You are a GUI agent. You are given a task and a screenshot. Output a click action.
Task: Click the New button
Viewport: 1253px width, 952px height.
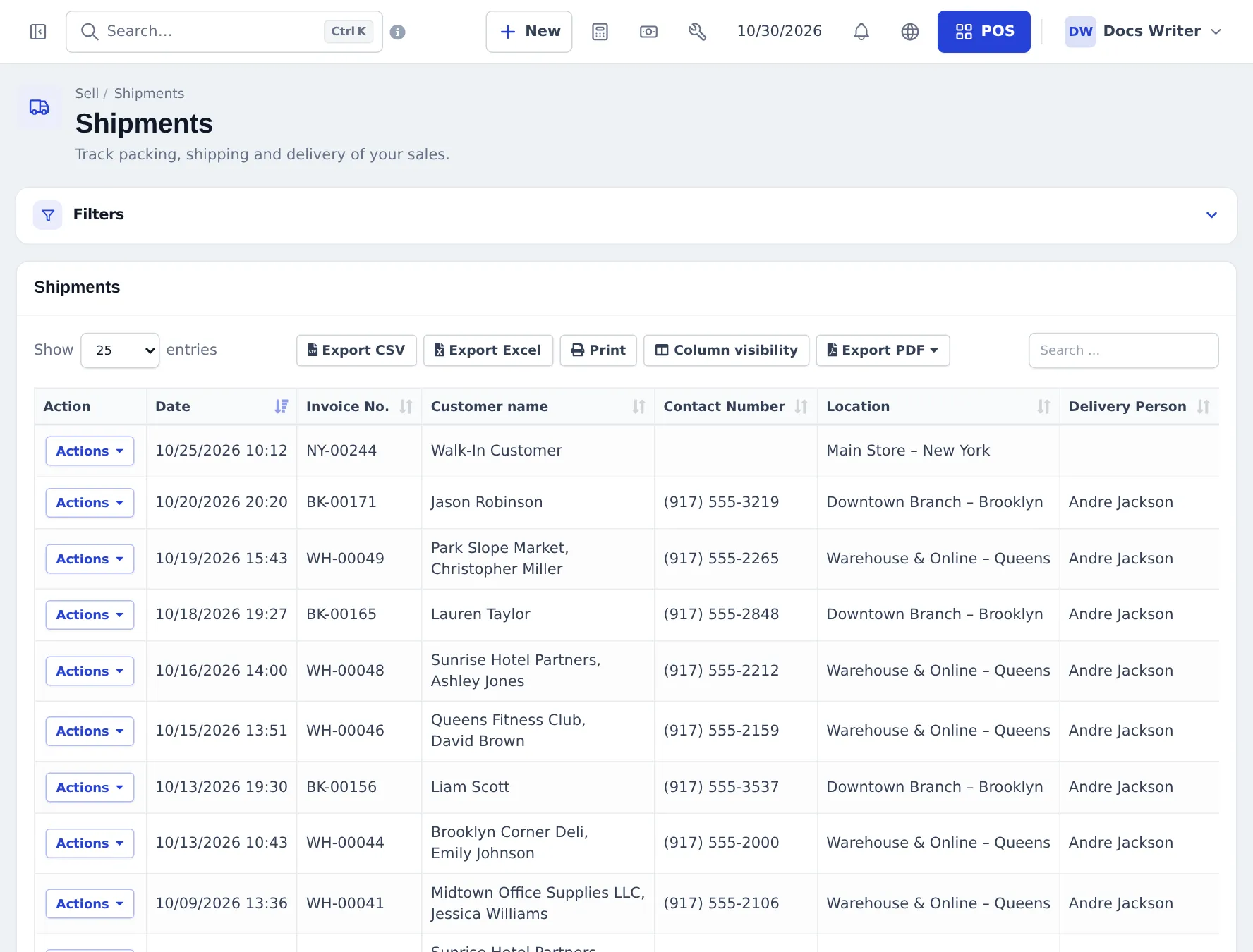coord(529,32)
